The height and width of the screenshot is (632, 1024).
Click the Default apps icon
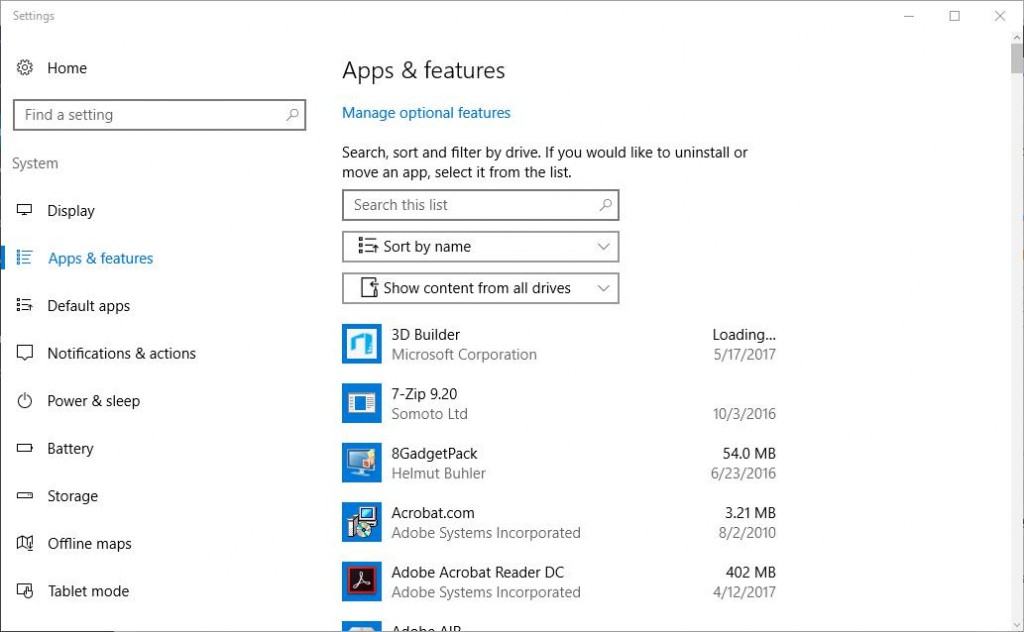pyautogui.click(x=24, y=306)
